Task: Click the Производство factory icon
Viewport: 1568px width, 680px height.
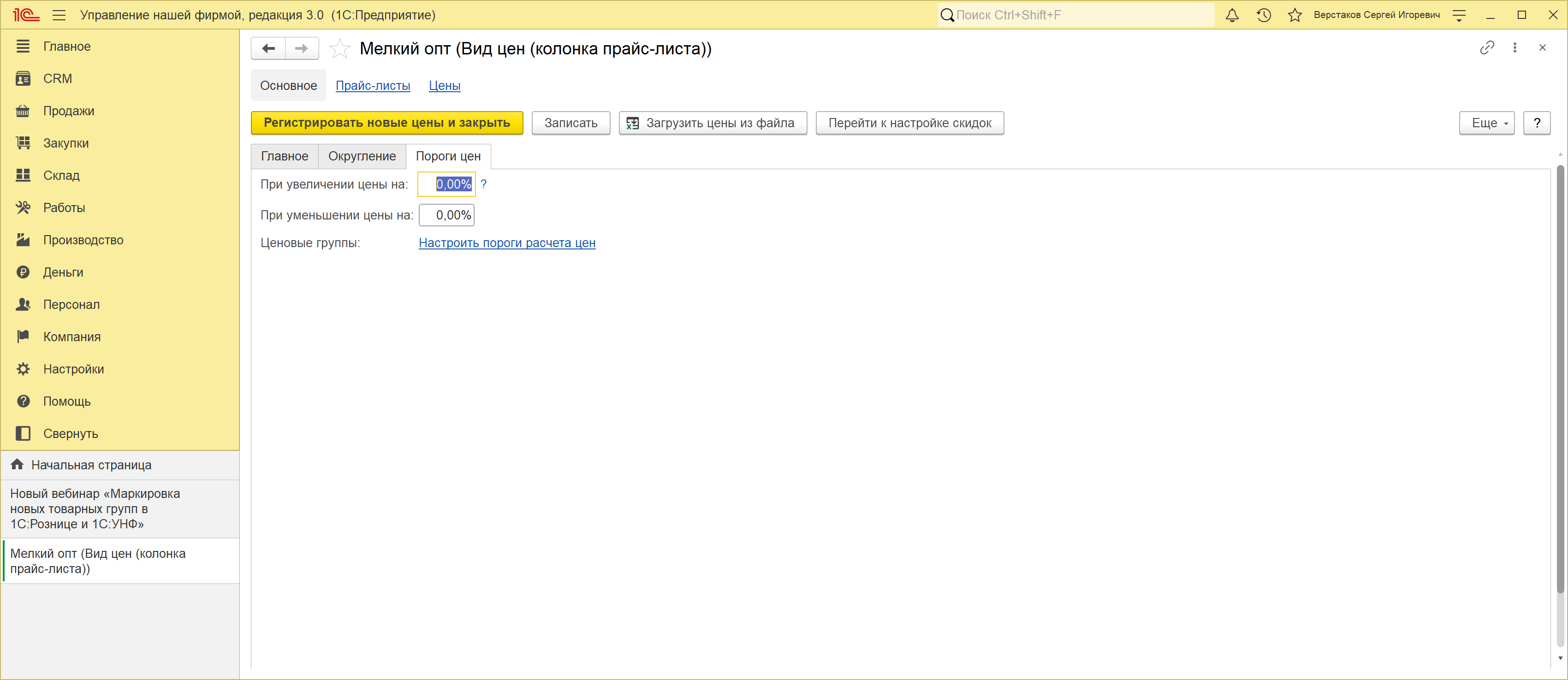Action: tap(23, 240)
